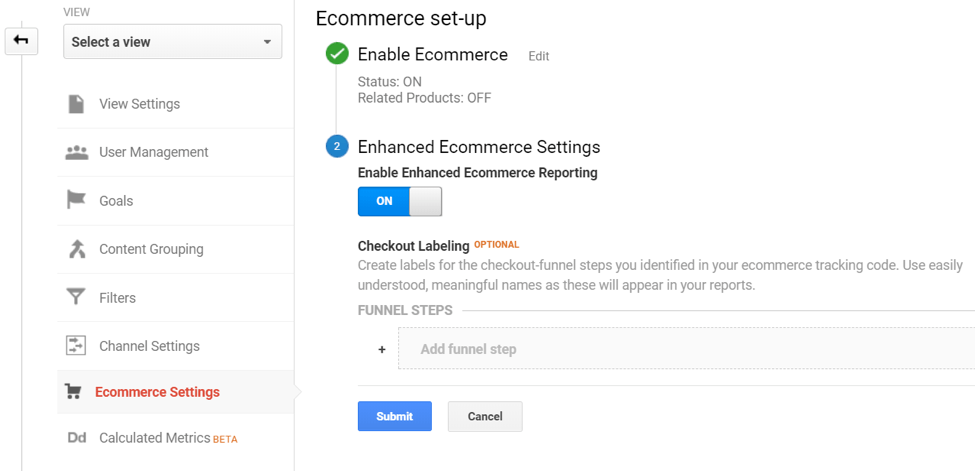Click the Calculated Metrics Dd icon
The image size is (975, 471).
(76, 438)
